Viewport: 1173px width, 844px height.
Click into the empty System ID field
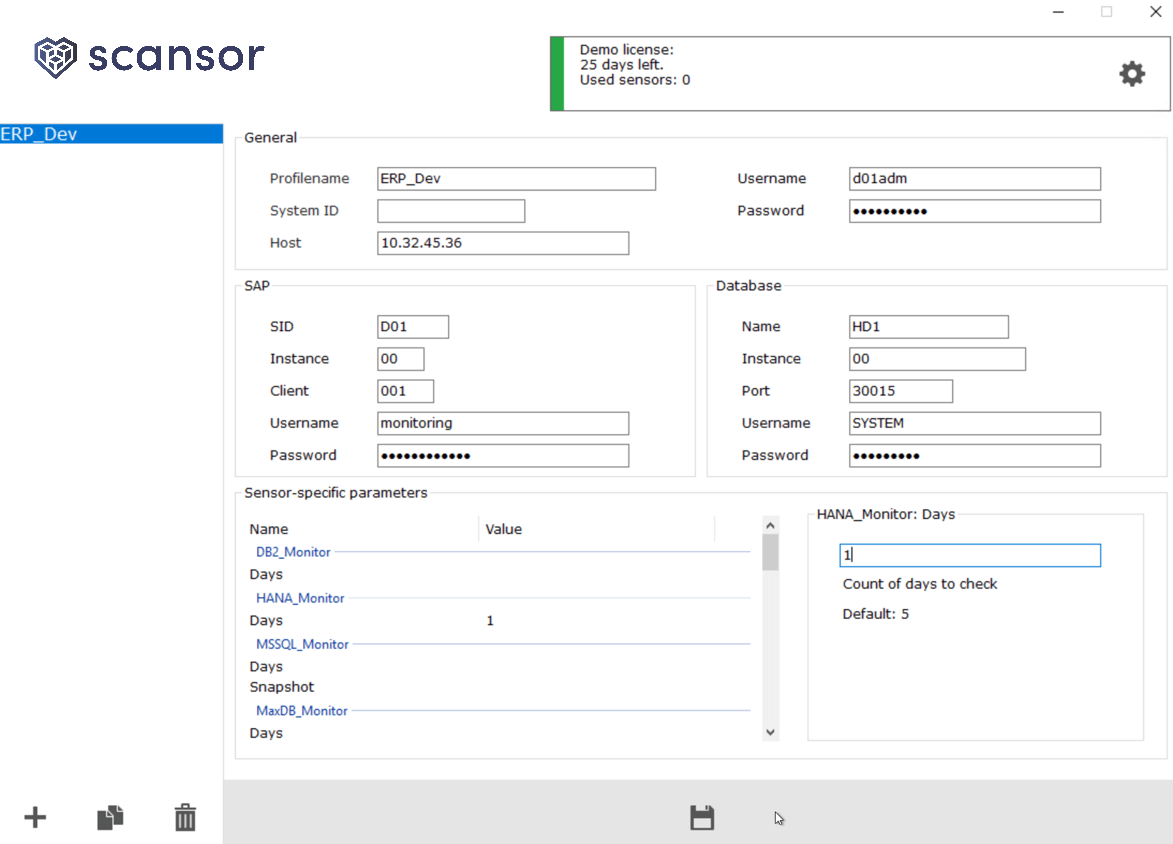pos(450,211)
